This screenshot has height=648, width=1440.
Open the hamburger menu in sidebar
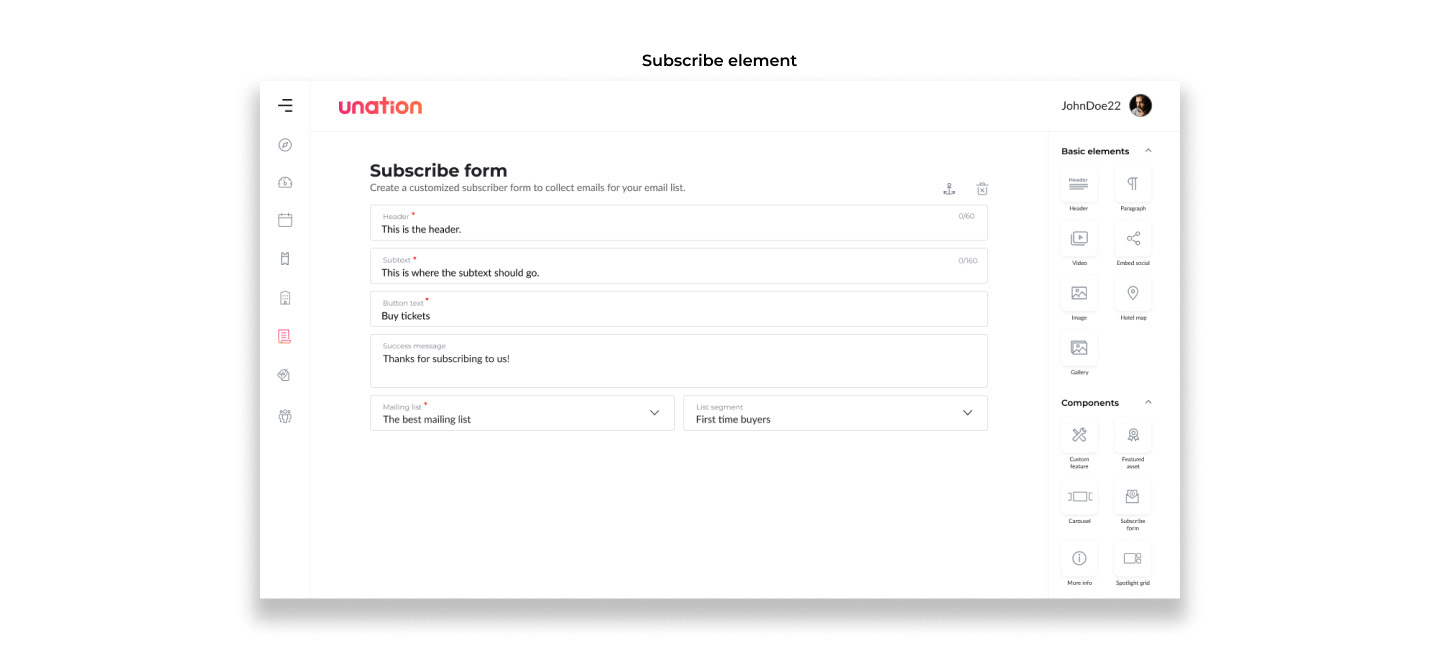coord(285,105)
